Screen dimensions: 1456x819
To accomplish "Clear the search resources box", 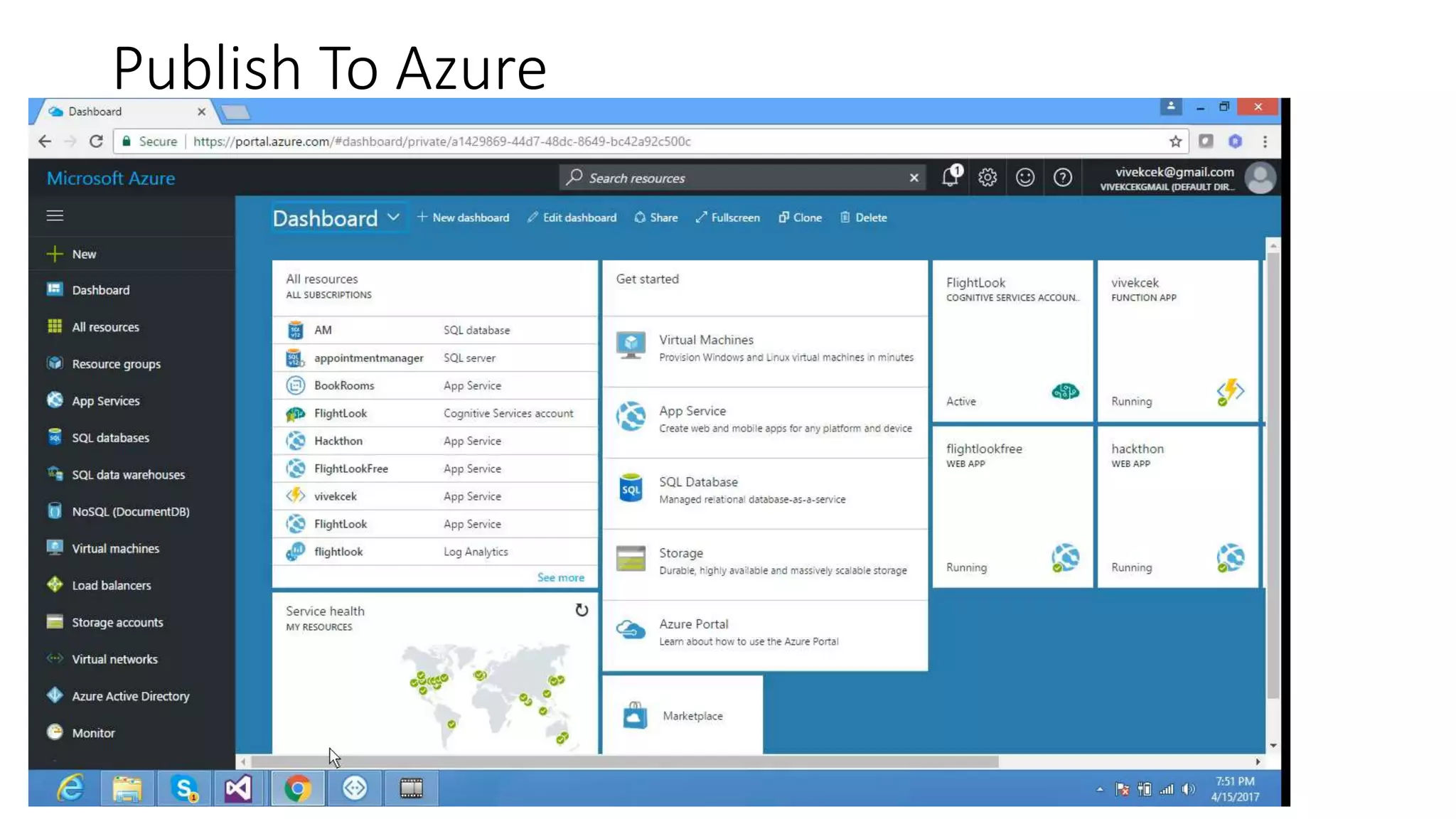I will (x=914, y=178).
